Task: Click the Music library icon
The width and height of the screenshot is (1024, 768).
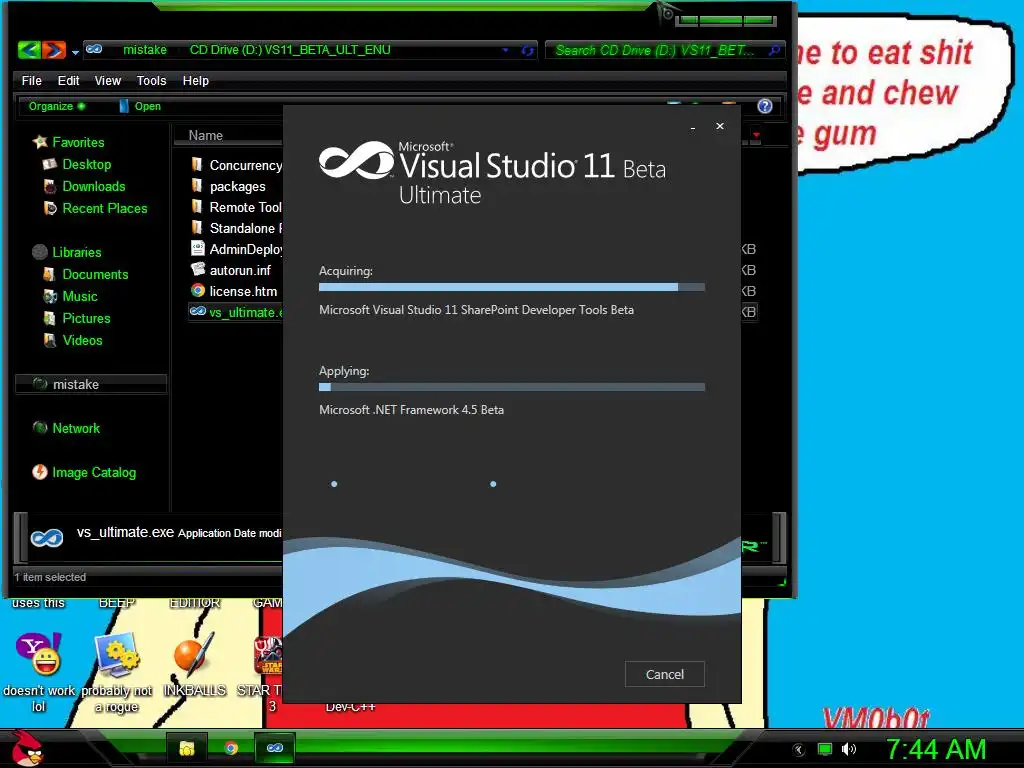Action: point(50,296)
